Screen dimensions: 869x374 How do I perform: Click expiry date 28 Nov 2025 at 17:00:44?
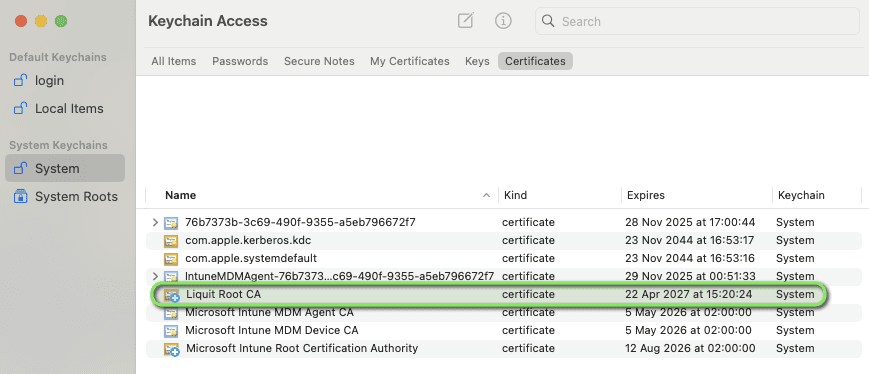tap(690, 222)
